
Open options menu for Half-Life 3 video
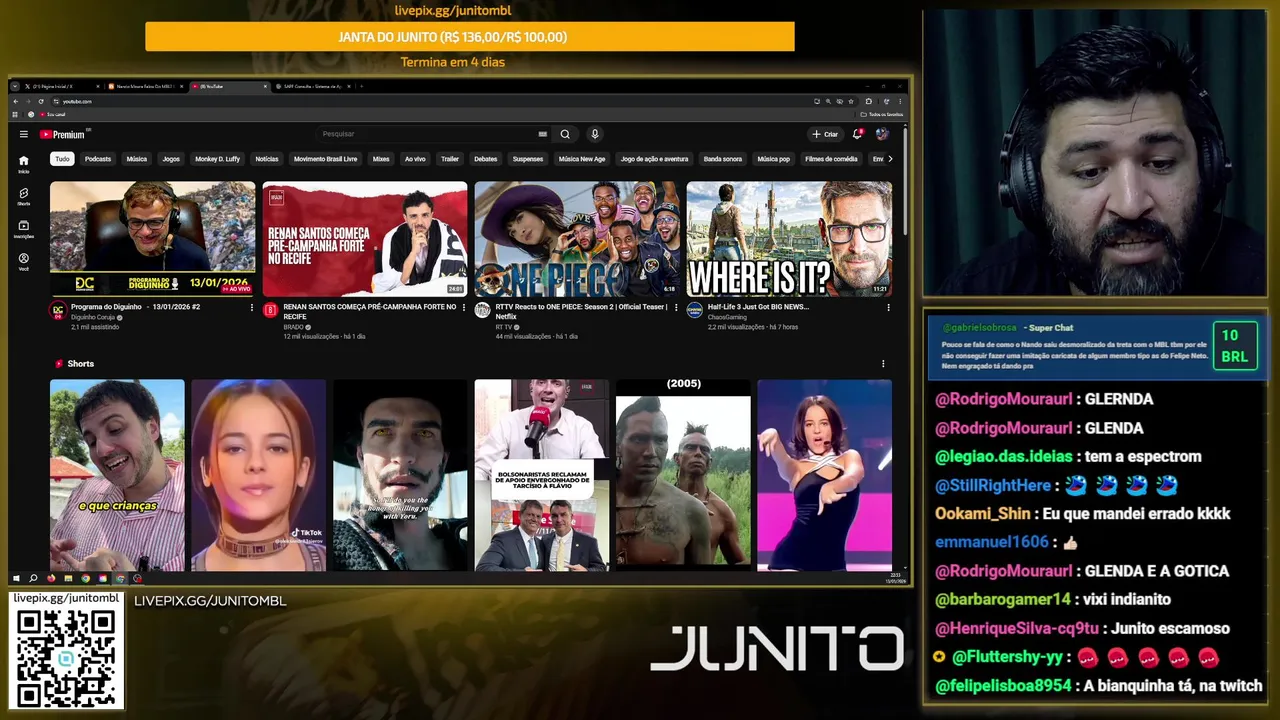(x=888, y=308)
